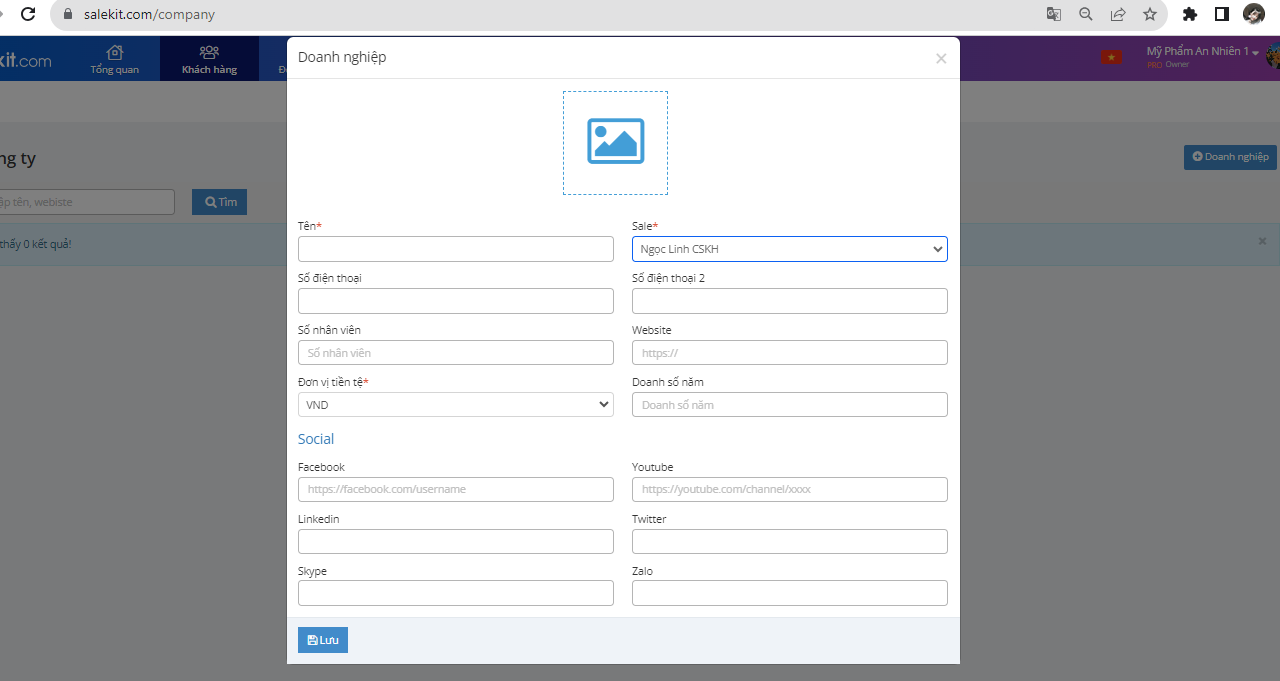Click the Tìm search button
This screenshot has height=681, width=1280.
click(219, 202)
